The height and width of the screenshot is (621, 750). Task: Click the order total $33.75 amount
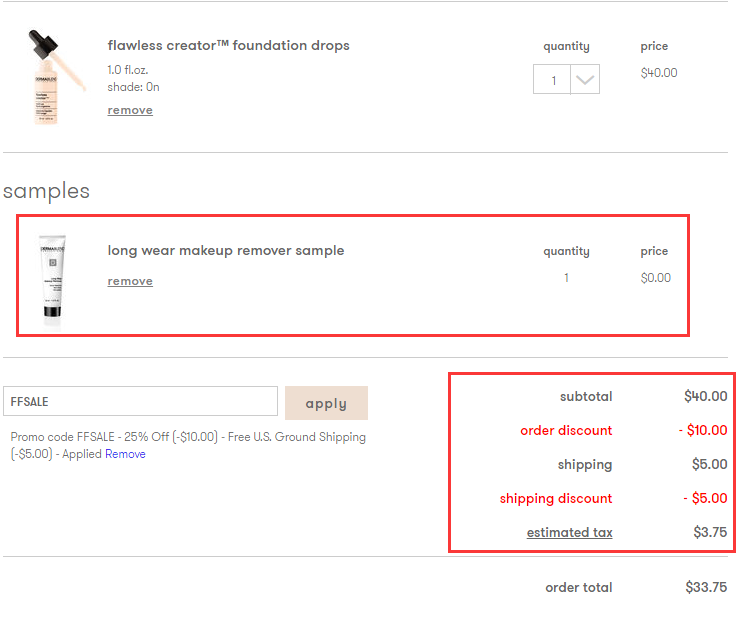click(706, 587)
